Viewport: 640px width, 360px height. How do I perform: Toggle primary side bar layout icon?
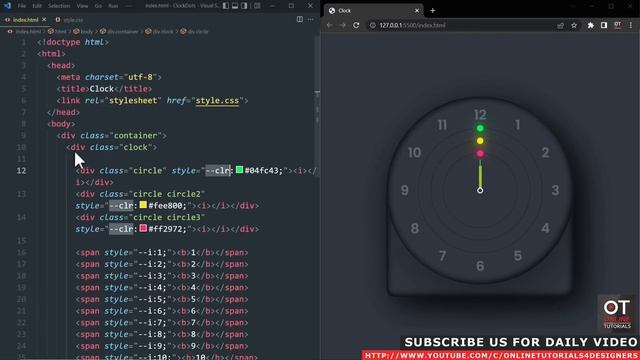(226, 6)
